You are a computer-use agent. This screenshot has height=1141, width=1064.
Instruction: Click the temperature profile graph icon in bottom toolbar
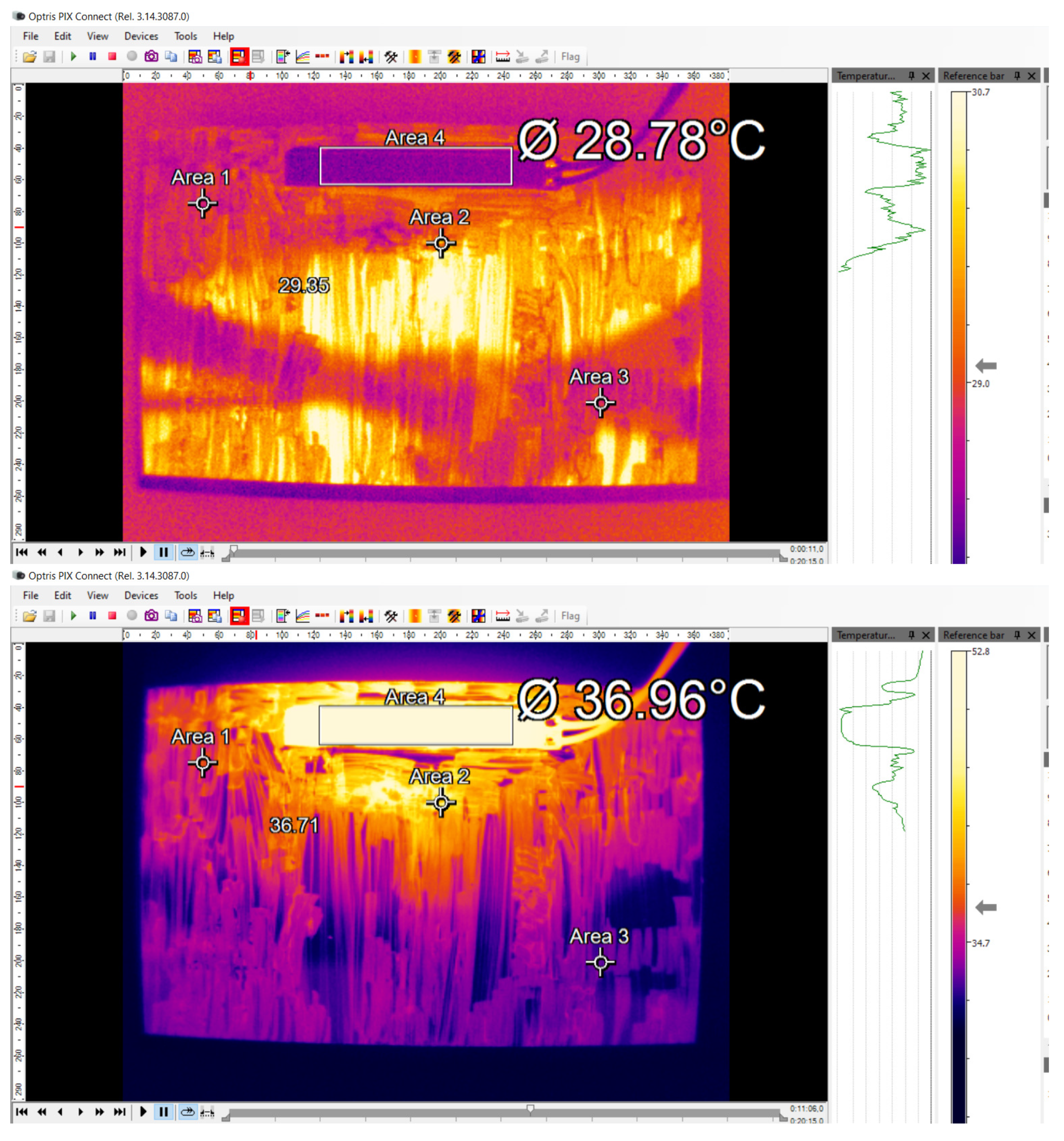(302, 615)
